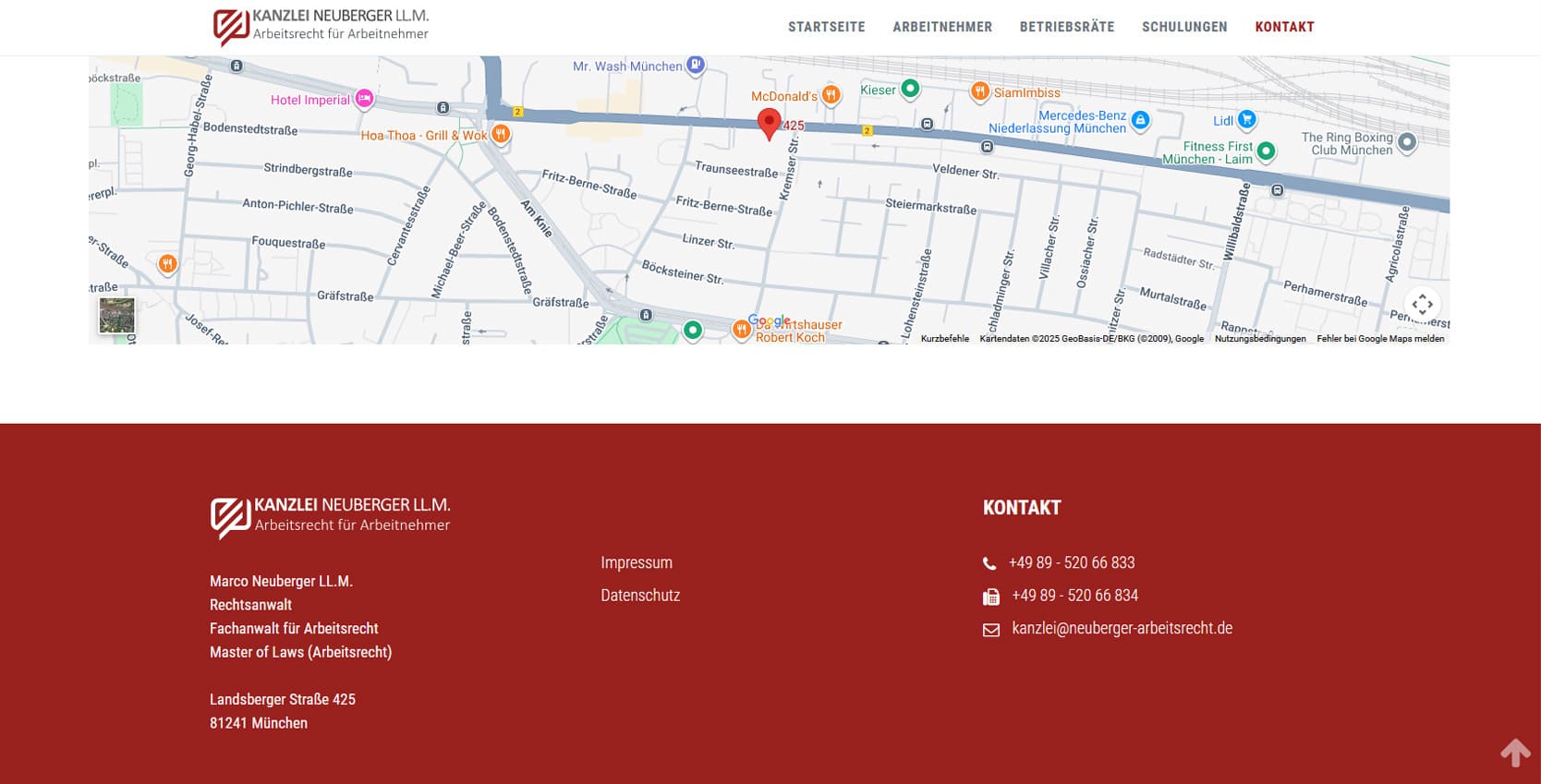The image size is (1541, 784).
Task: Open the Schulungen navigation item
Action: 1183,27
